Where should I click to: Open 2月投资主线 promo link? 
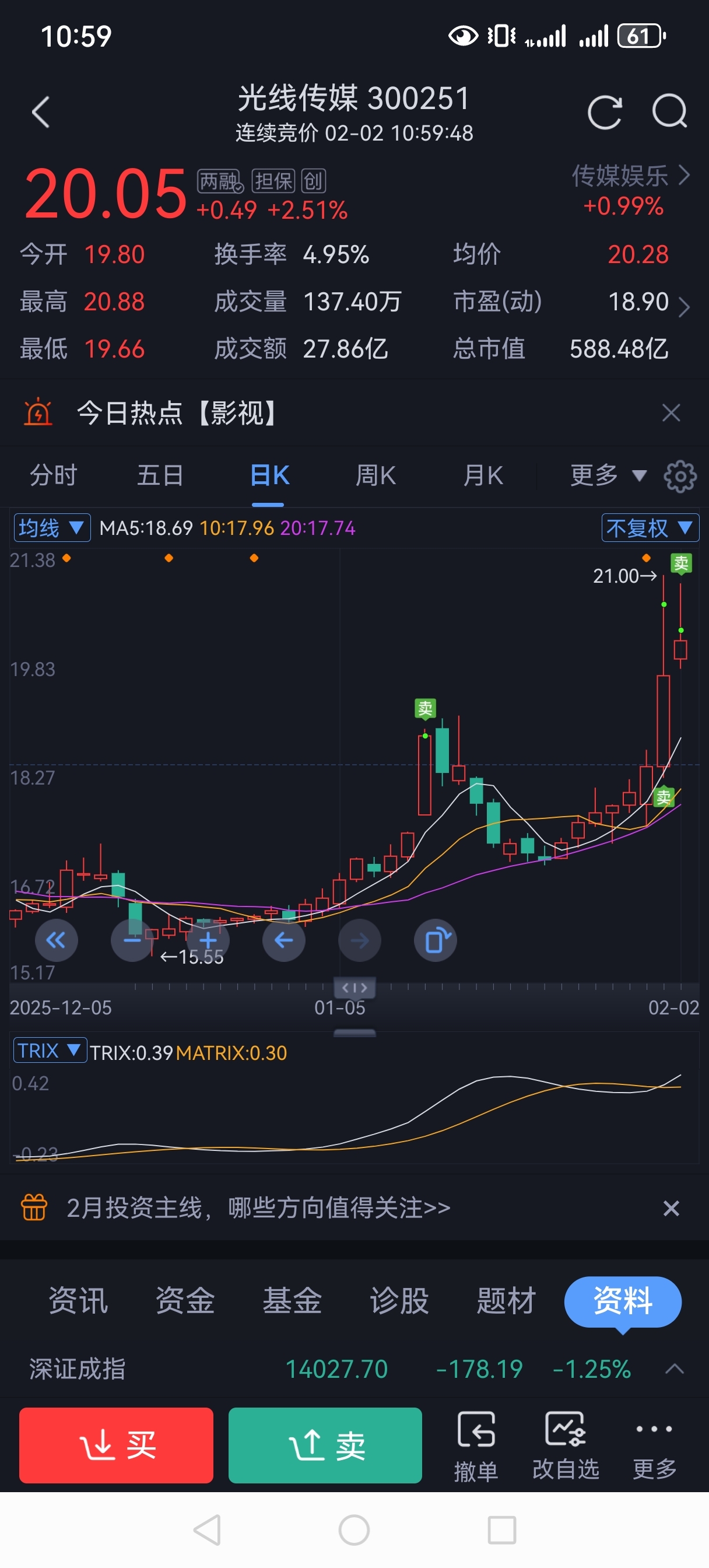(x=258, y=1207)
